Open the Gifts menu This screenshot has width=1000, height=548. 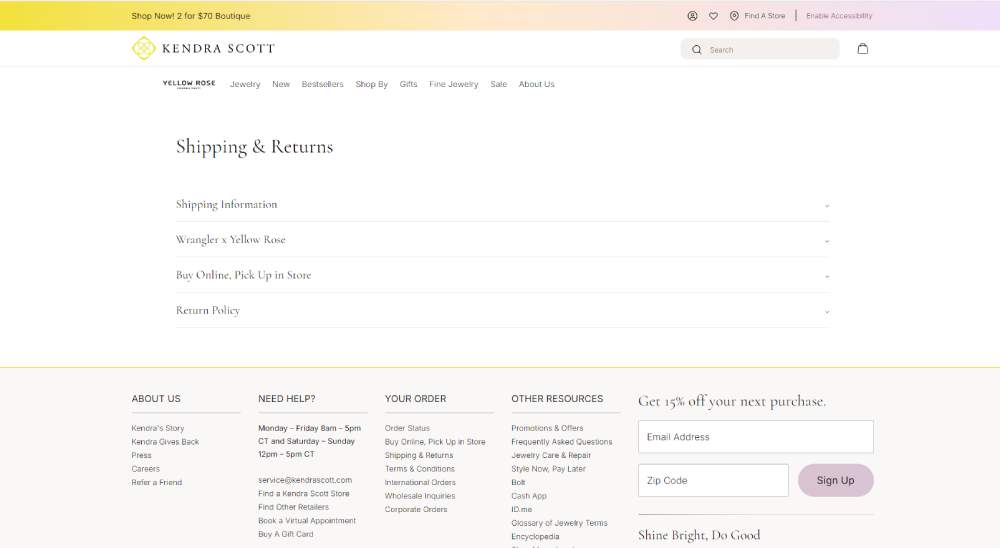pos(408,84)
